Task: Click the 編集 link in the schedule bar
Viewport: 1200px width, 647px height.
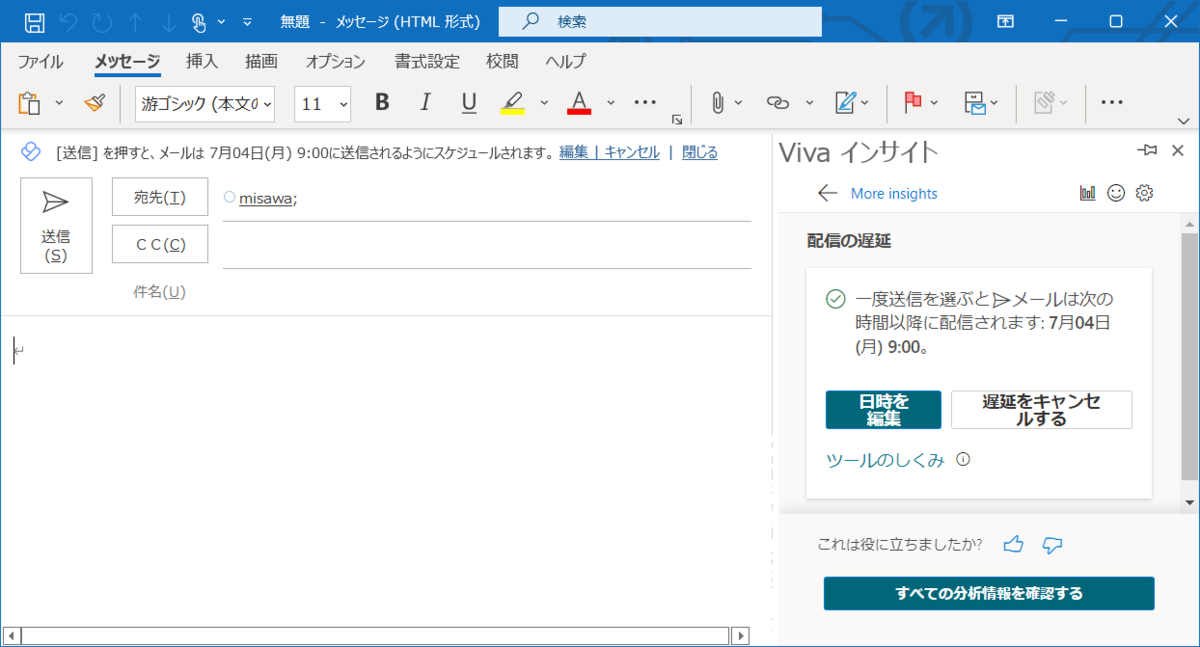Action: 573,152
